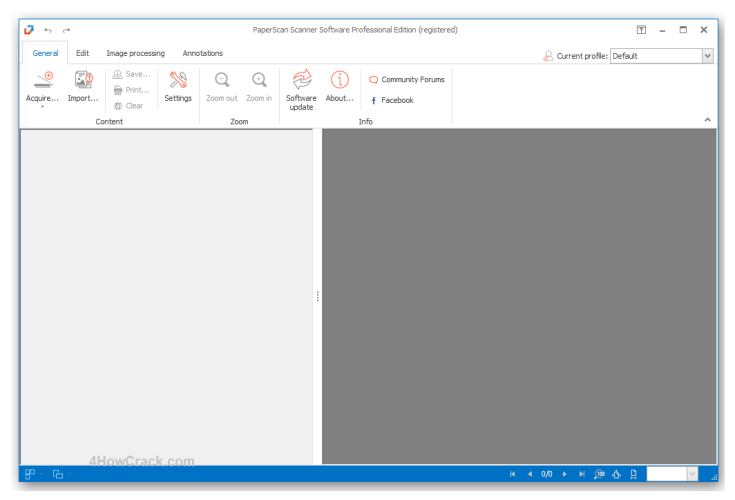Go to first page in status bar
The height and width of the screenshot is (500, 735).
tap(512, 474)
